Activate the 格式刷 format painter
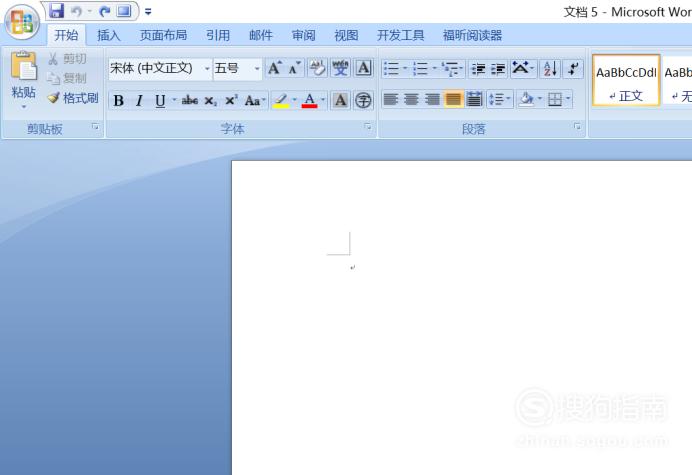Image resolution: width=692 pixels, height=475 pixels. coord(73,98)
